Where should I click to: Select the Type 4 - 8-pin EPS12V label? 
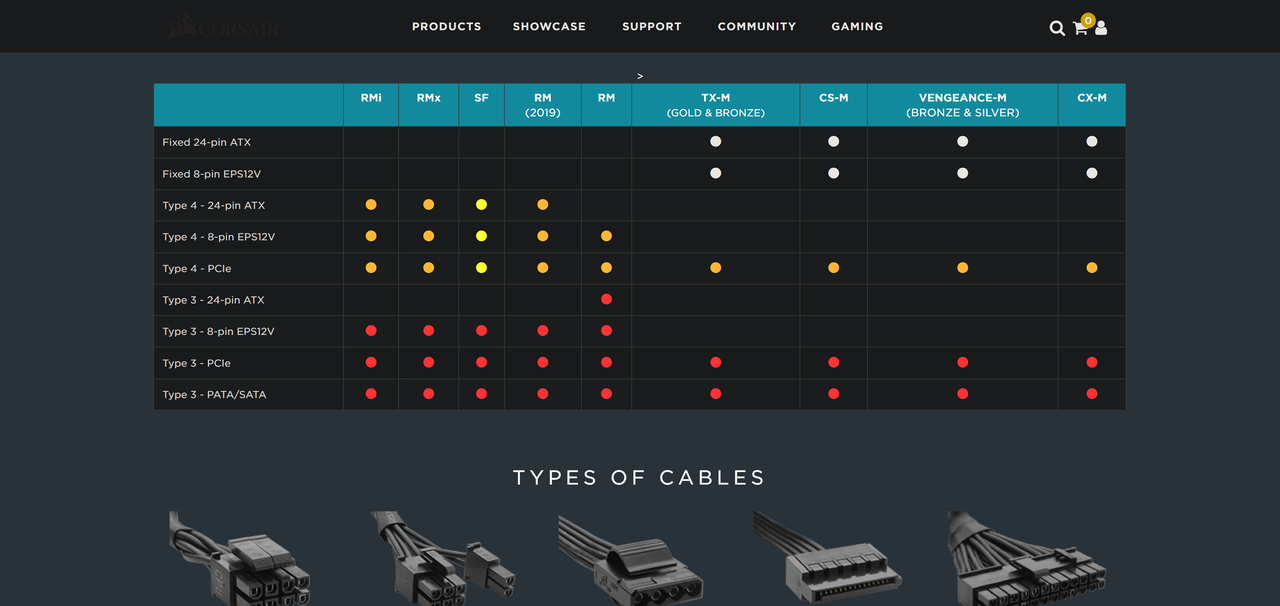(219, 237)
